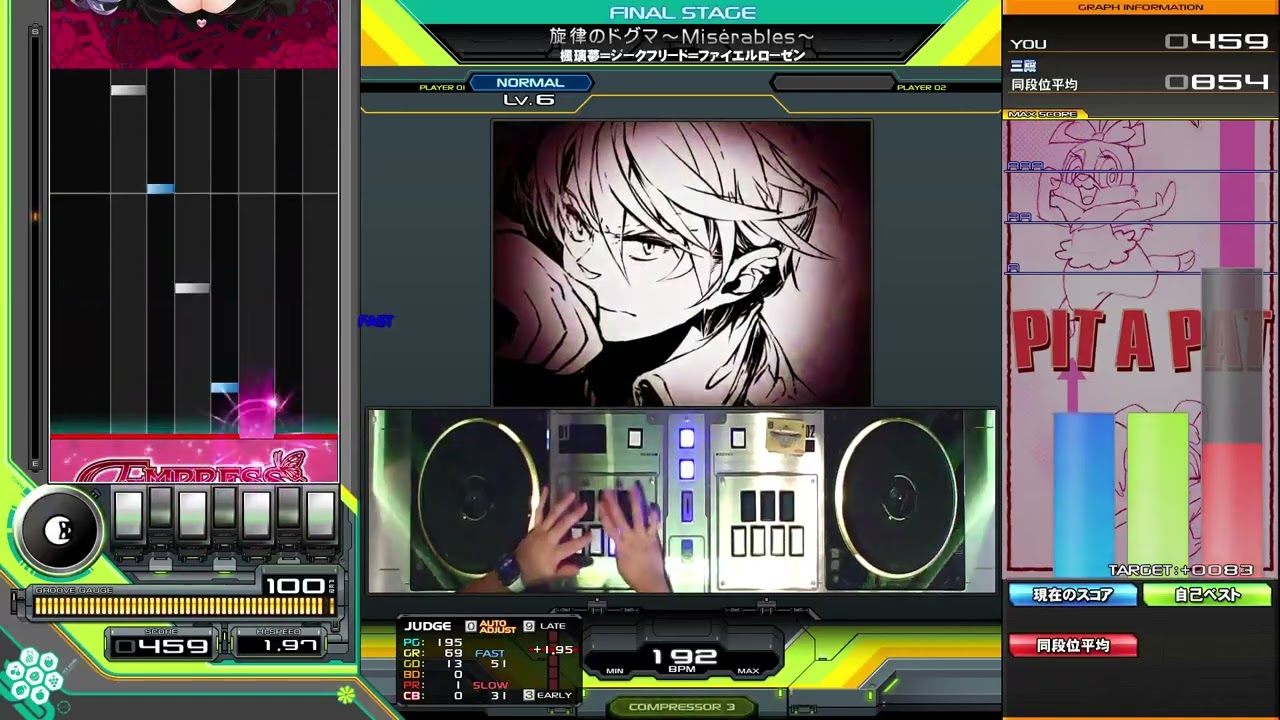This screenshot has height=720, width=1280.
Task: Click the 192 BPM display
Action: click(x=682, y=658)
